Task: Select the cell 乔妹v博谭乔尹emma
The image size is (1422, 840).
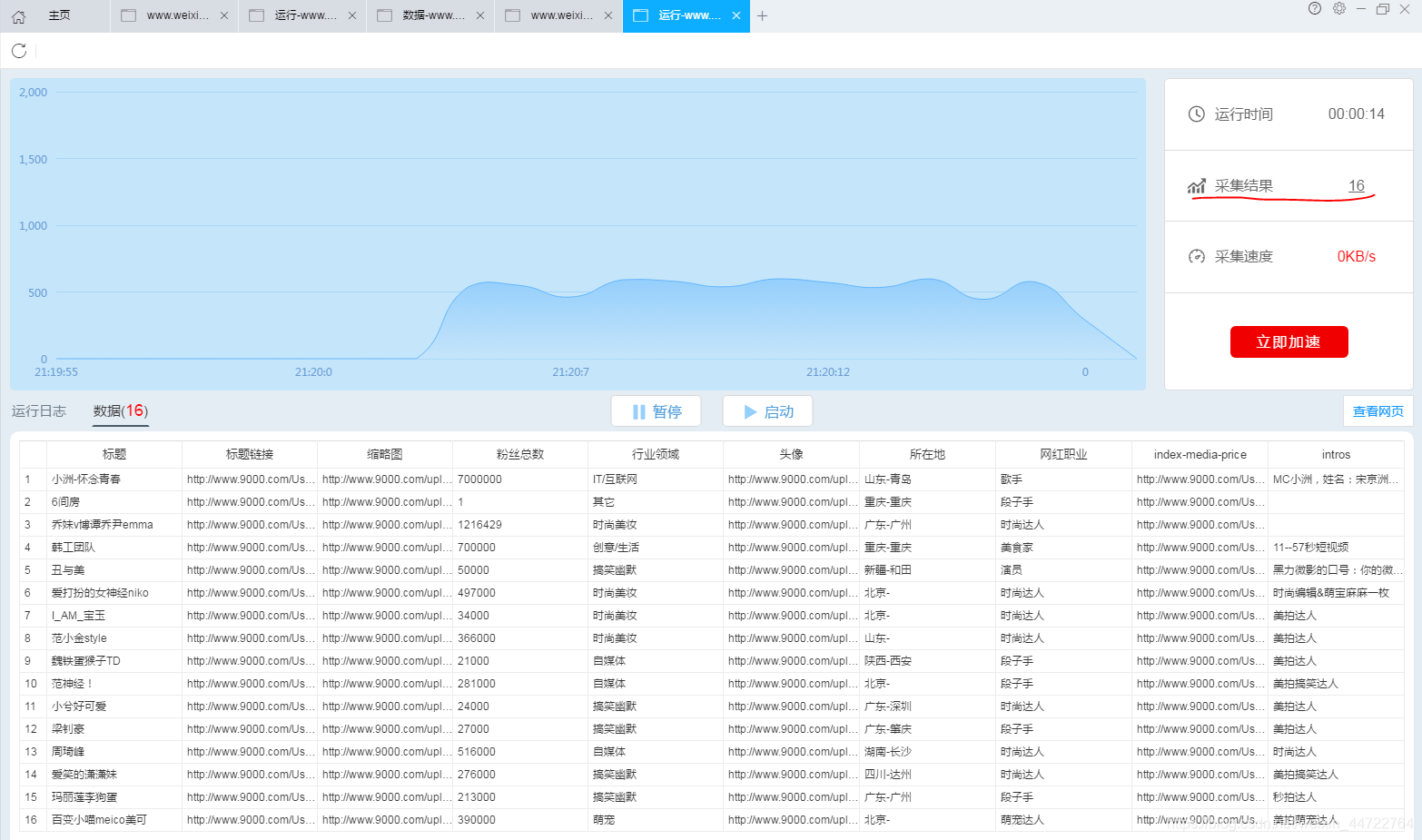Action: coord(114,525)
